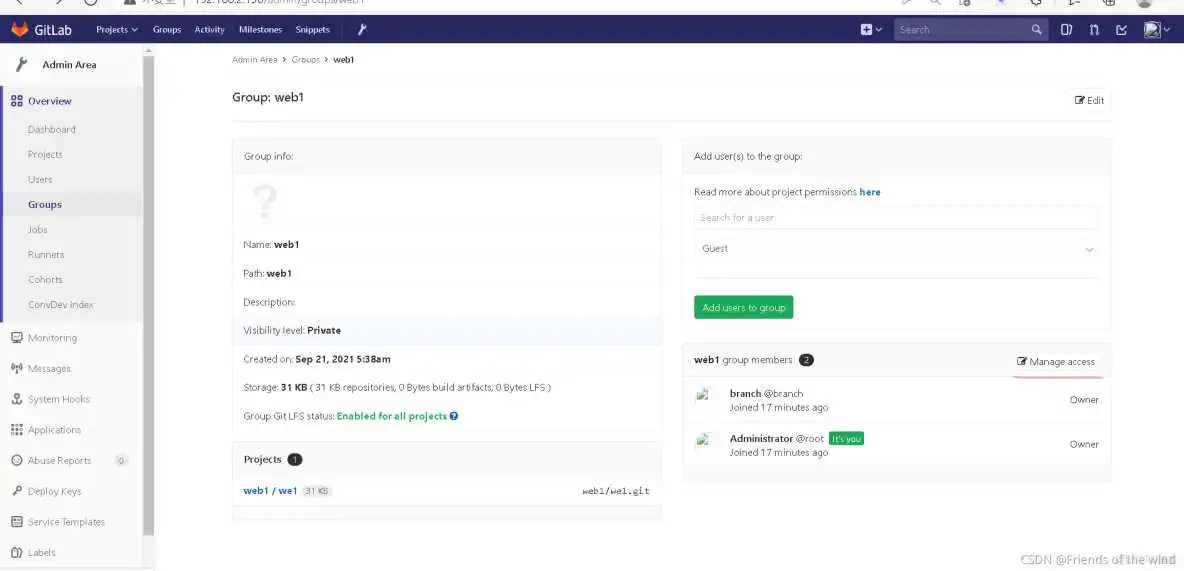This screenshot has width=1184, height=571.
Task: Open the Activity menu item
Action: coord(209,29)
